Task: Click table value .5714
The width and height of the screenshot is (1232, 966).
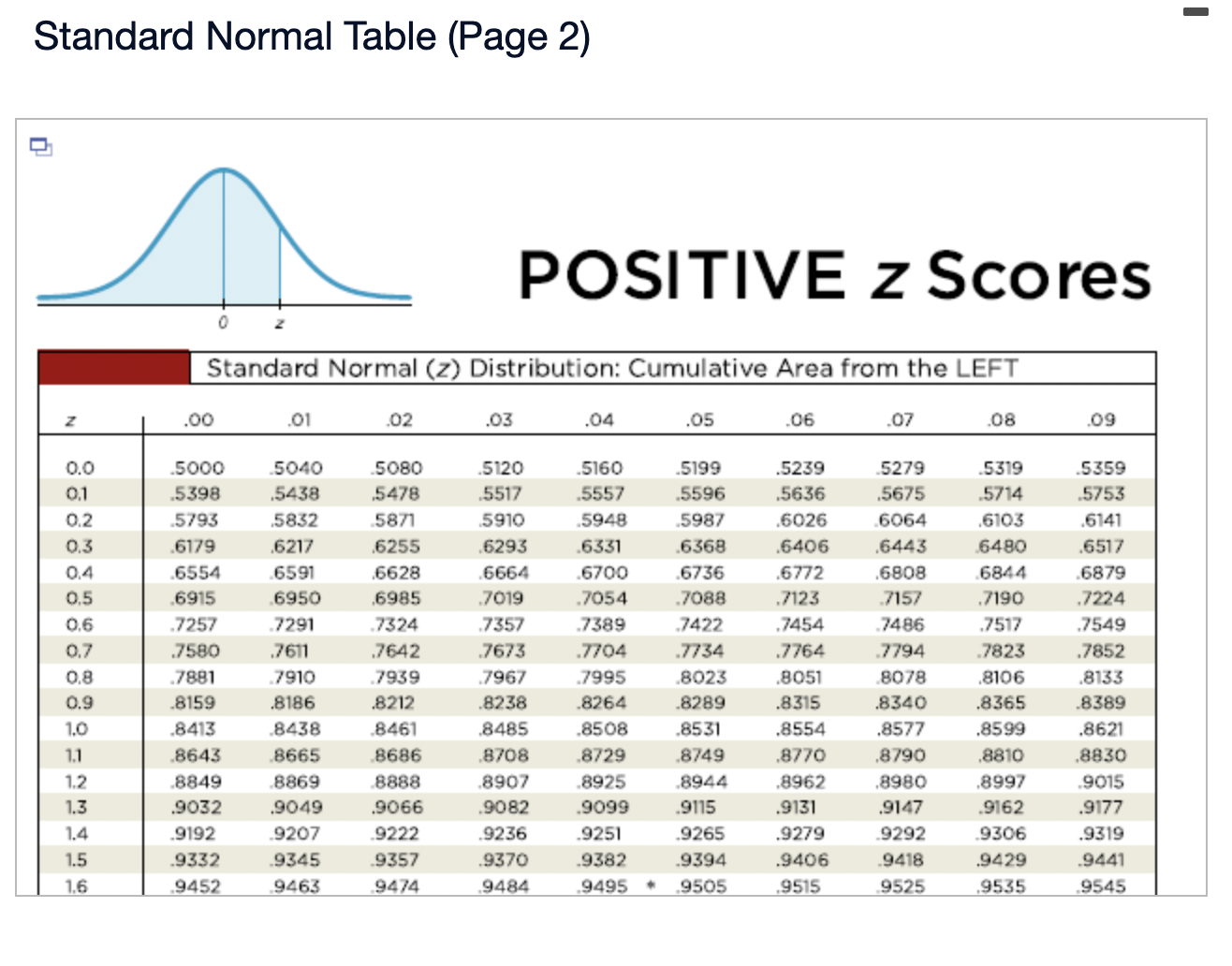Action: [x=999, y=494]
